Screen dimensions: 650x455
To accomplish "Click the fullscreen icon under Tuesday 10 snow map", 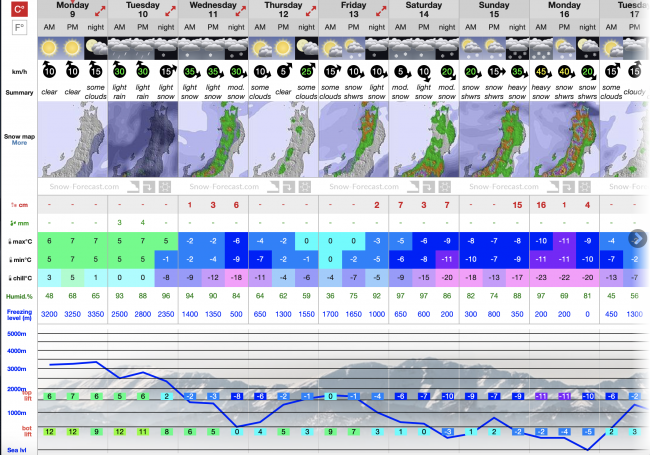I will pyautogui.click(x=165, y=187).
